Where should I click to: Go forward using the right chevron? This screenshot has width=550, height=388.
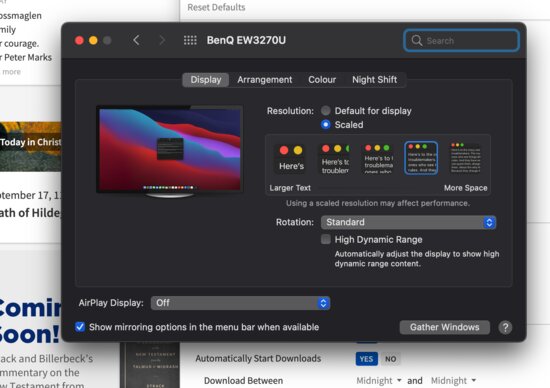point(162,40)
